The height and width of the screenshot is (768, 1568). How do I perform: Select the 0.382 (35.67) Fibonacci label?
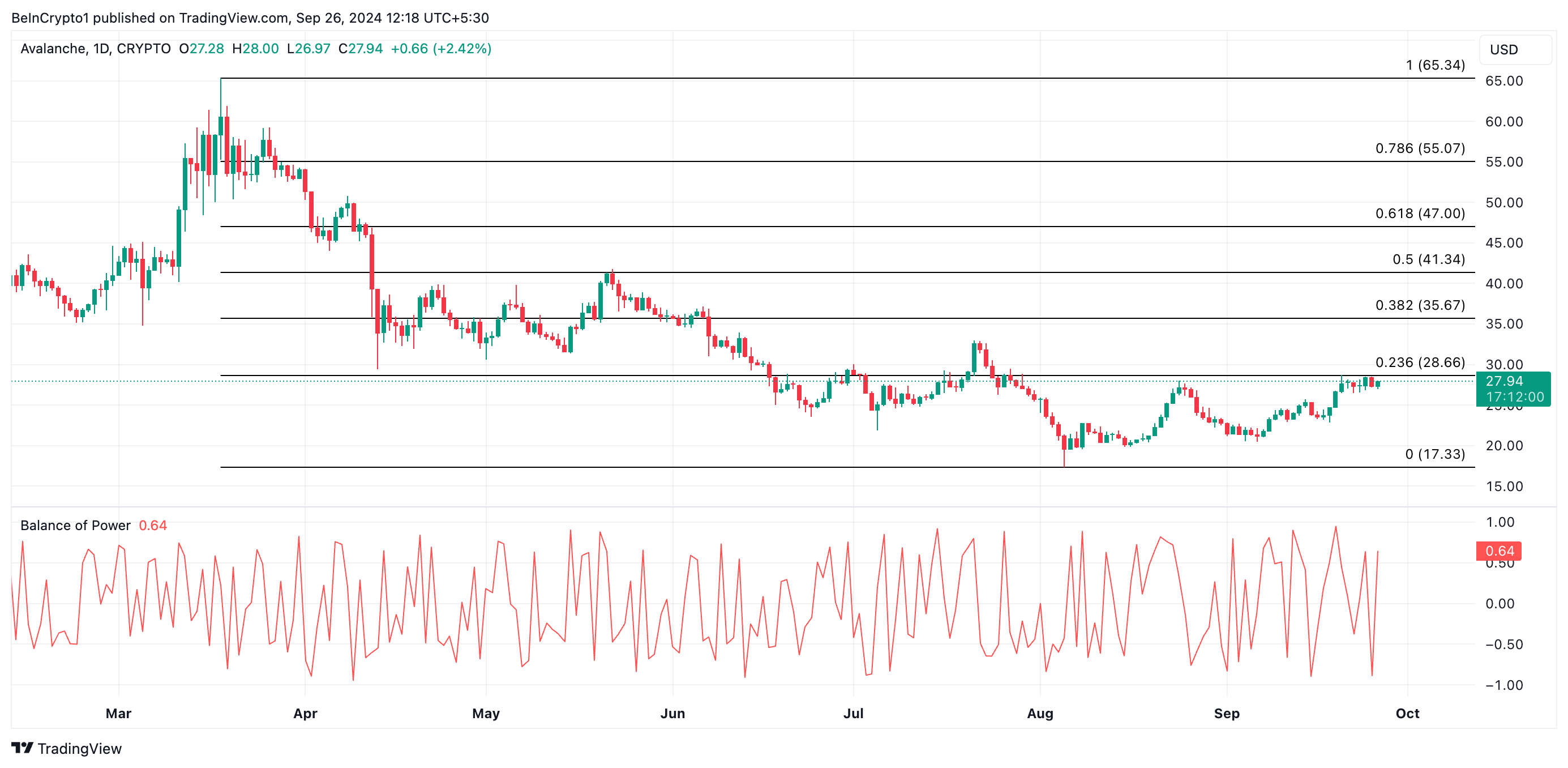point(1420,305)
